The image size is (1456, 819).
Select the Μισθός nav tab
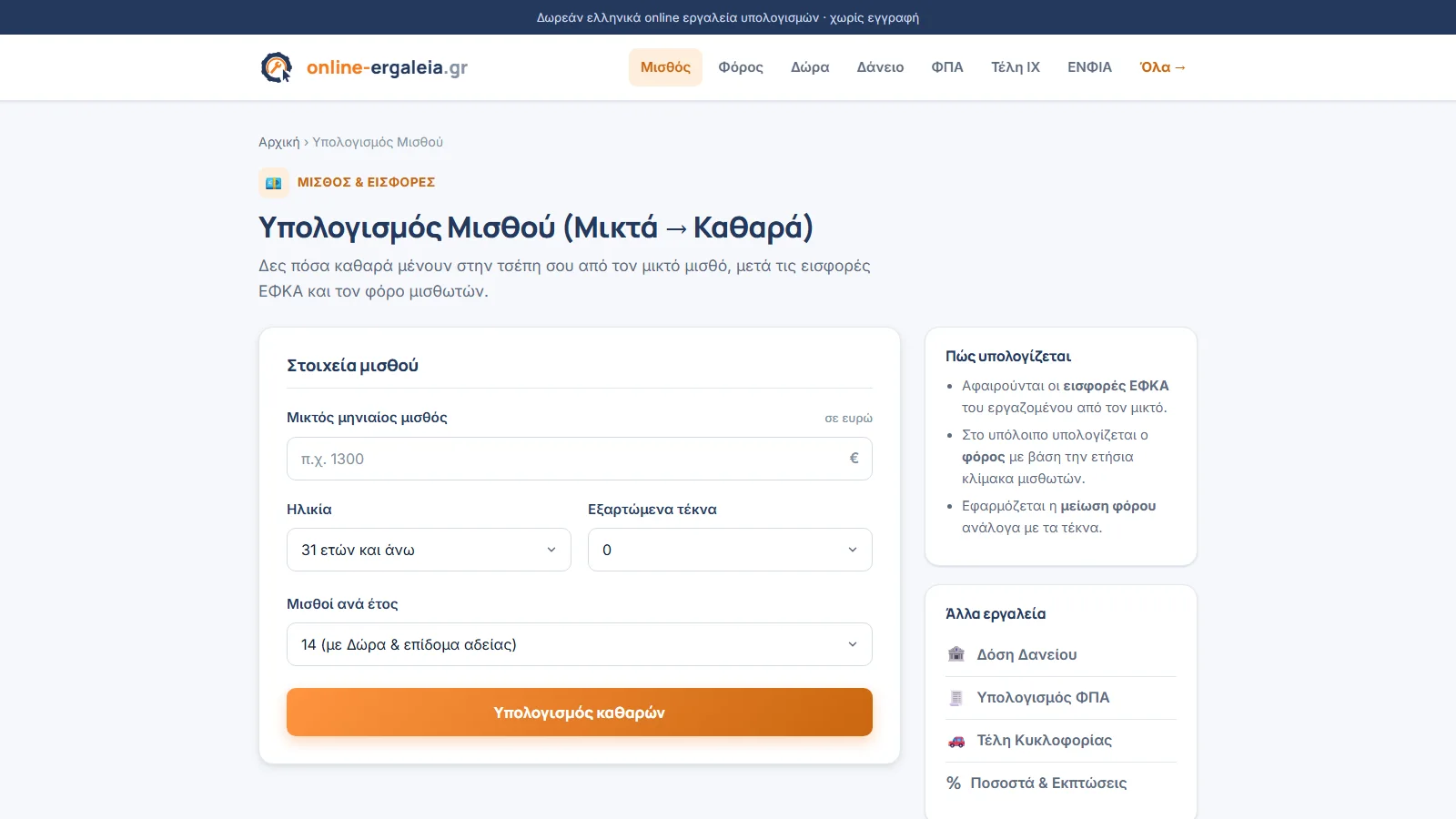click(665, 67)
